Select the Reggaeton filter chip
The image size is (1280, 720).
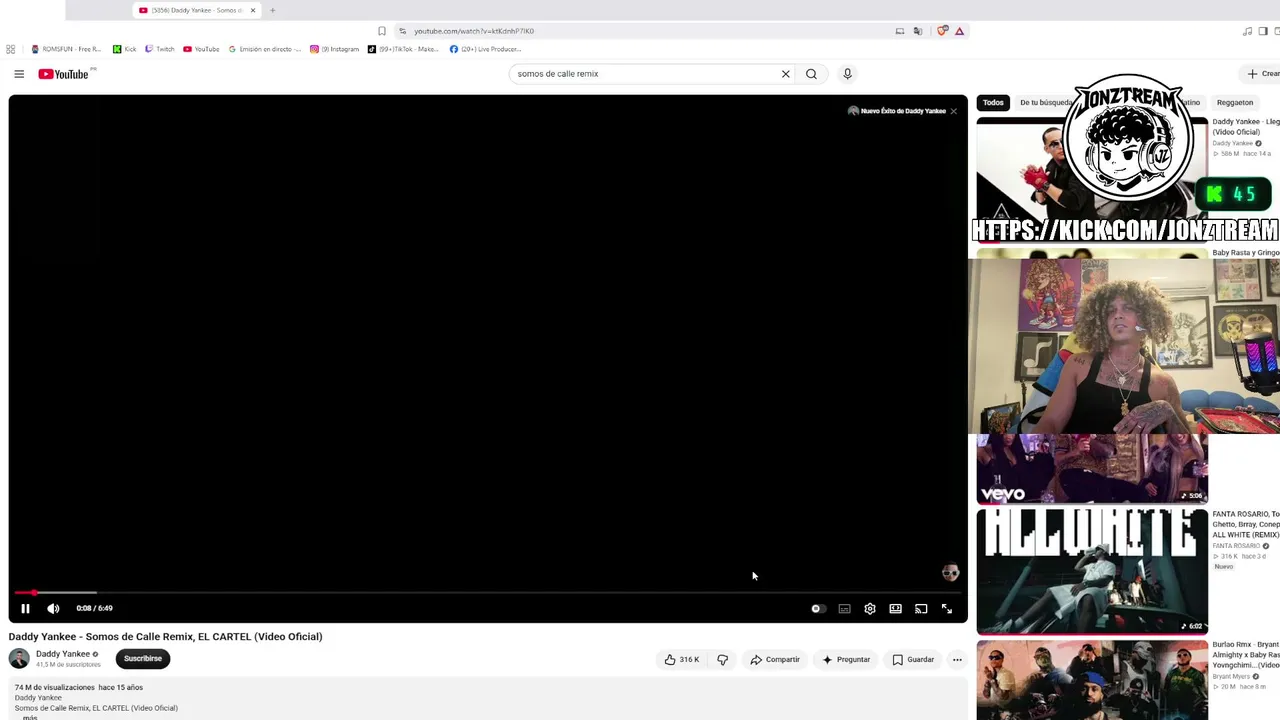[x=1235, y=102]
